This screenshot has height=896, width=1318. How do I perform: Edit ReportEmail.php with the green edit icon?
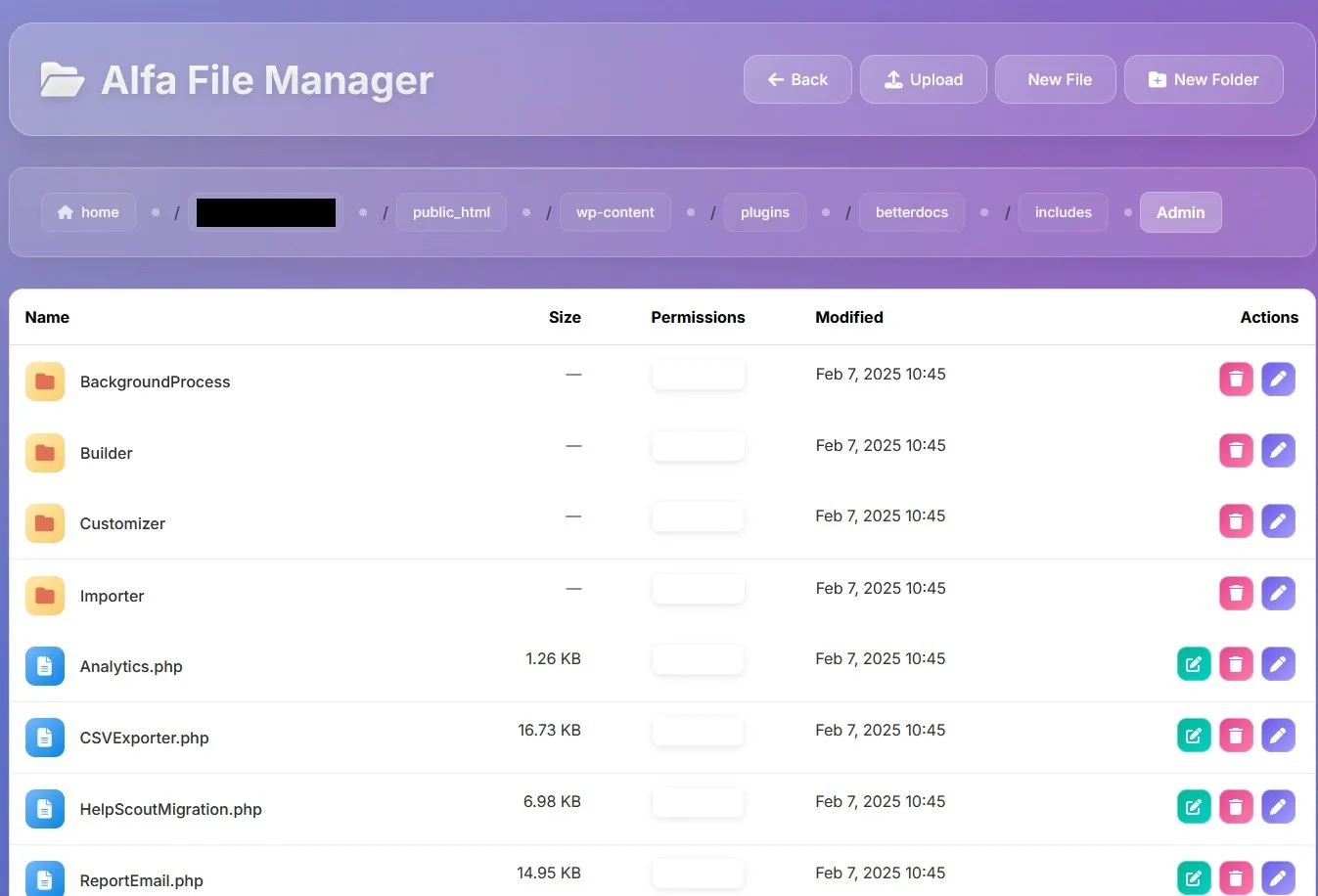point(1193,877)
